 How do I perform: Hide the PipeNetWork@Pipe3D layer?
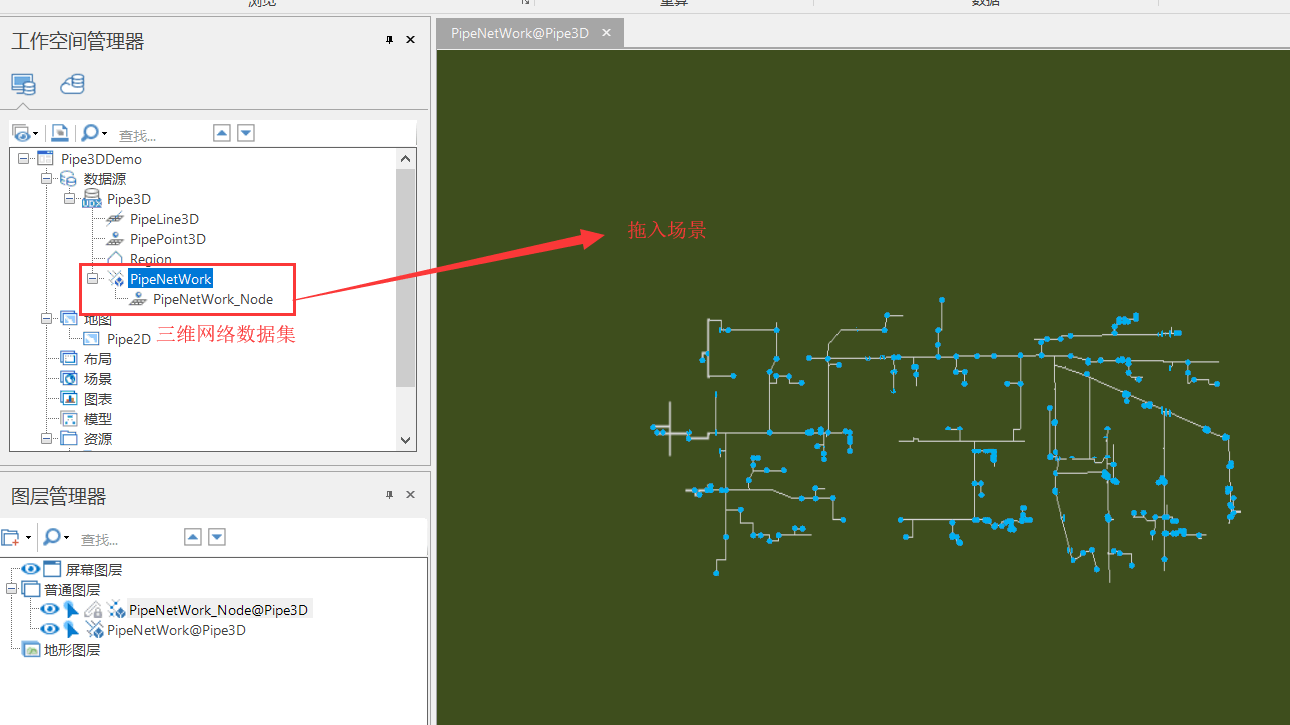coord(50,629)
